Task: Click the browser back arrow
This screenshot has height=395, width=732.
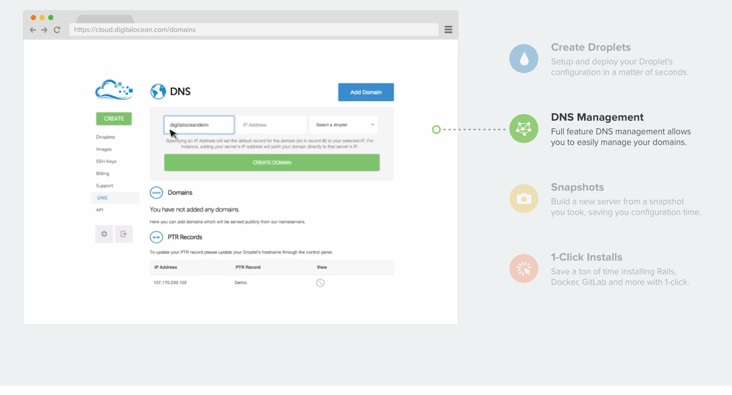Action: tap(33, 29)
